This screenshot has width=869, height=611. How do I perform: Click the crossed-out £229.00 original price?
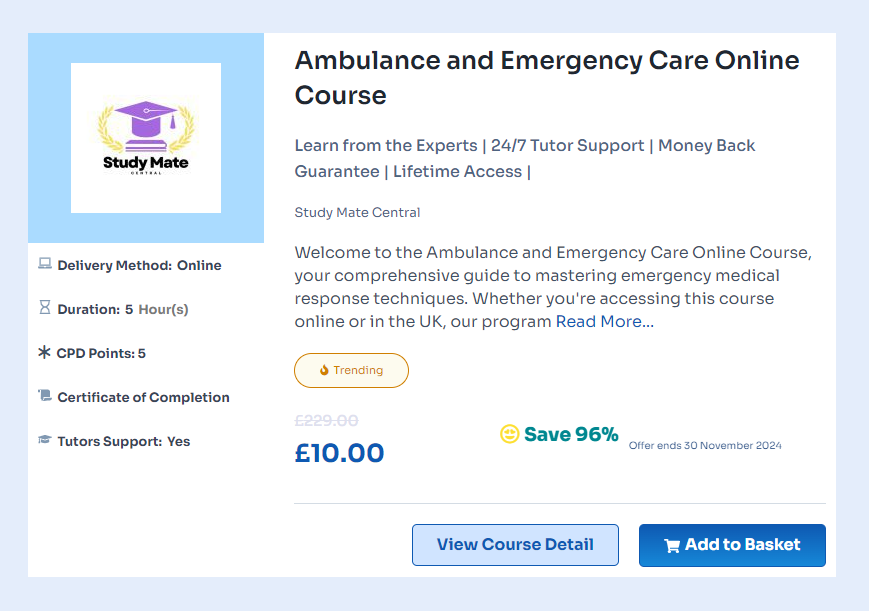[326, 421]
